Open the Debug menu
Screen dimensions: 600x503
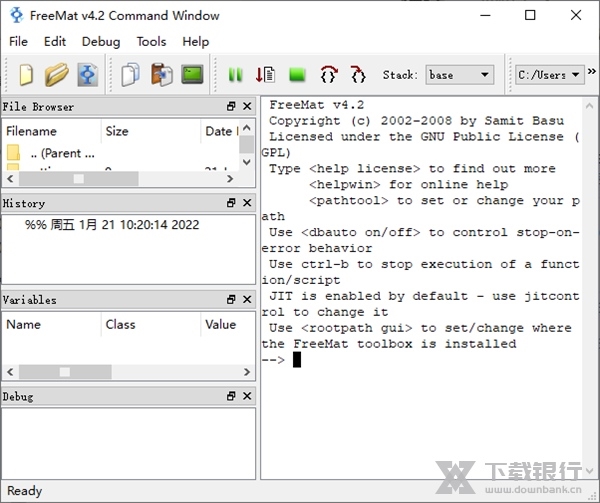pyautogui.click(x=101, y=41)
